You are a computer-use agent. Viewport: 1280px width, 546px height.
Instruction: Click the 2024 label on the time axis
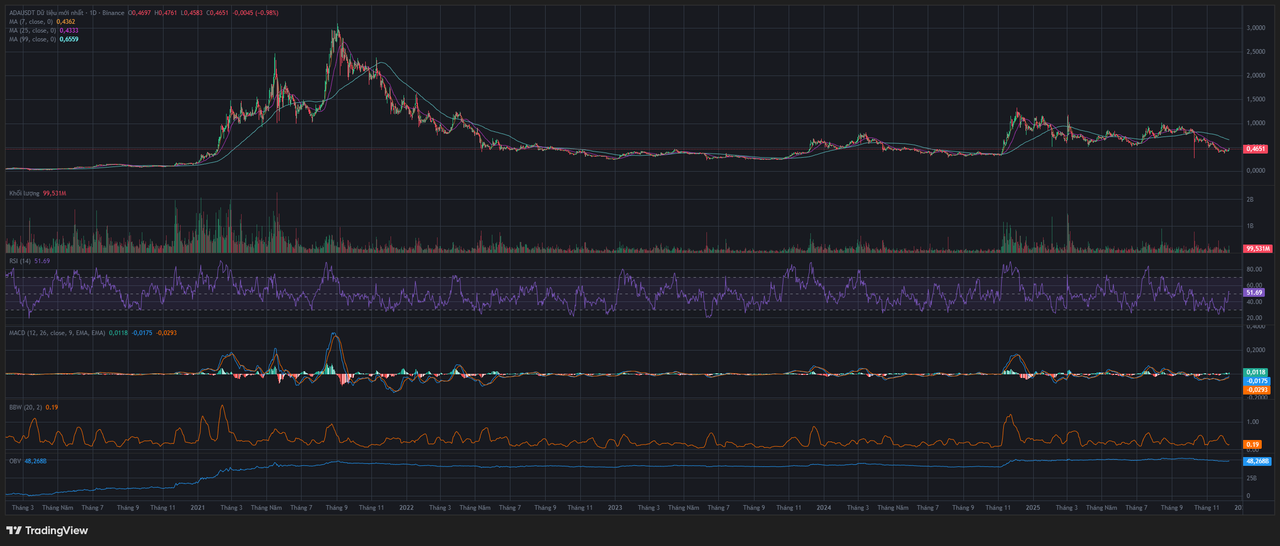(824, 508)
